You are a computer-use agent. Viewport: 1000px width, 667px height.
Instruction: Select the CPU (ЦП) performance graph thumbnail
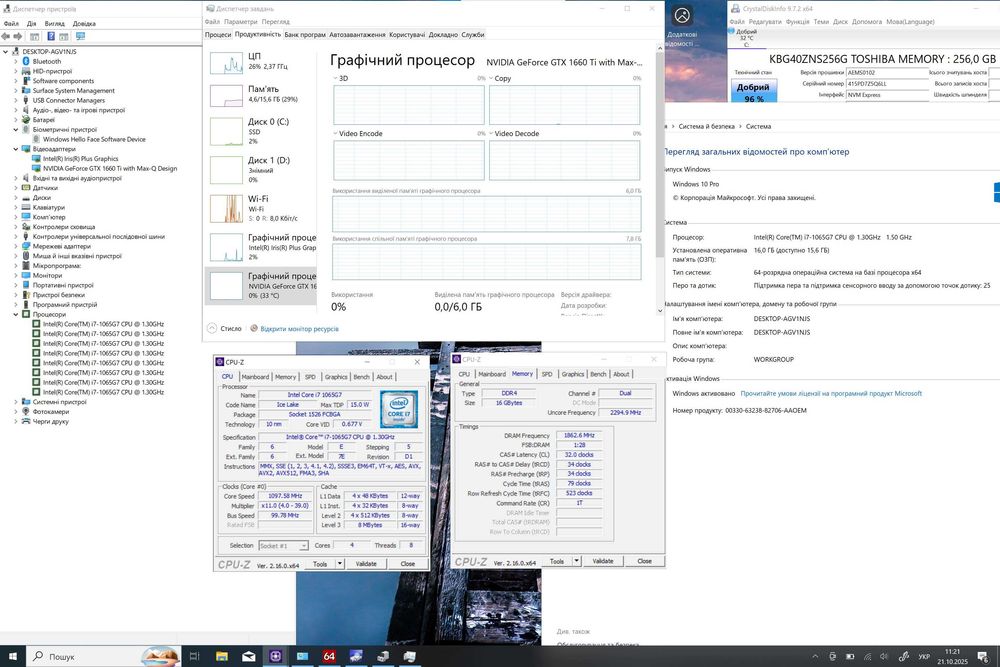225,63
